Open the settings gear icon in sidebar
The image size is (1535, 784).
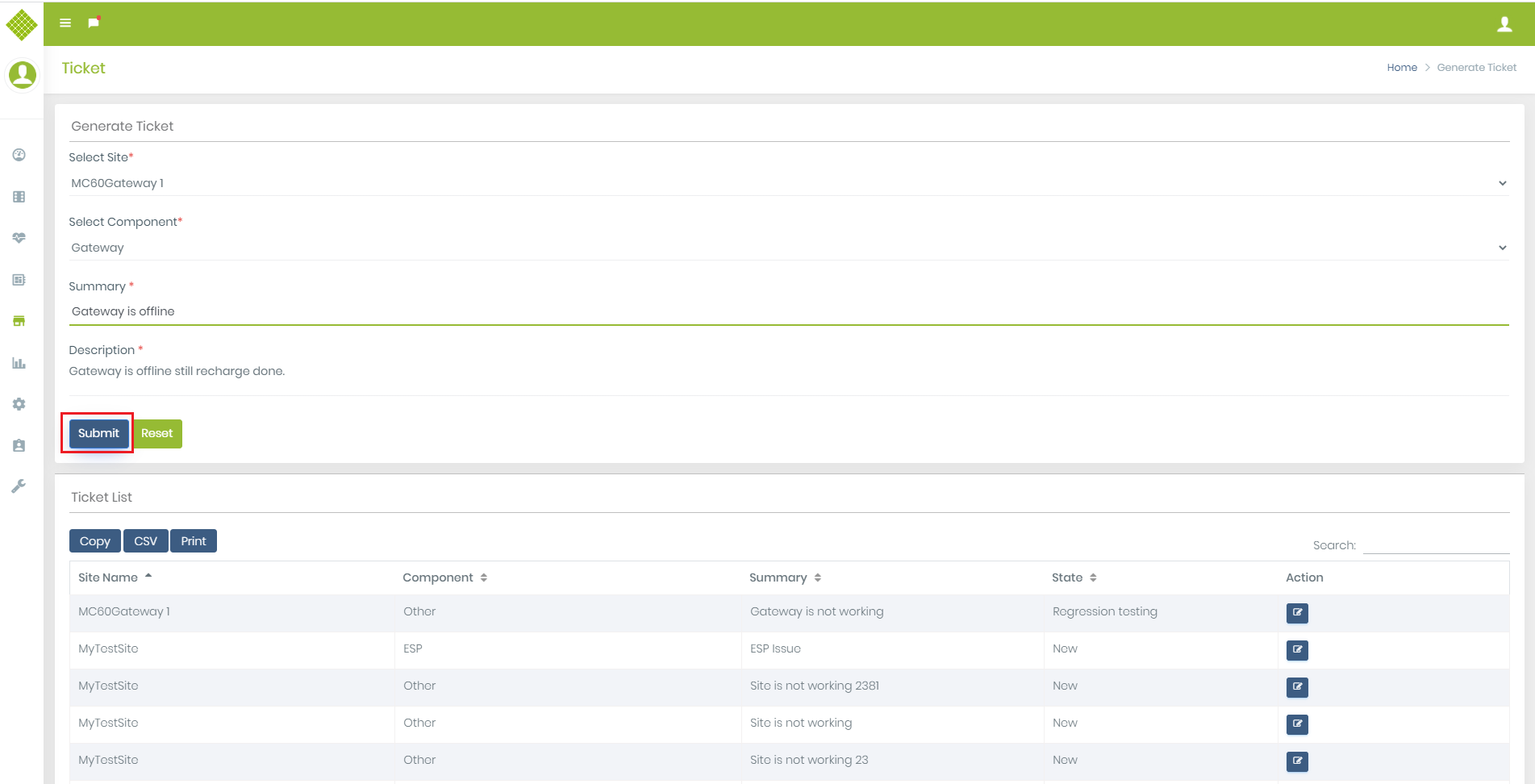(19, 404)
